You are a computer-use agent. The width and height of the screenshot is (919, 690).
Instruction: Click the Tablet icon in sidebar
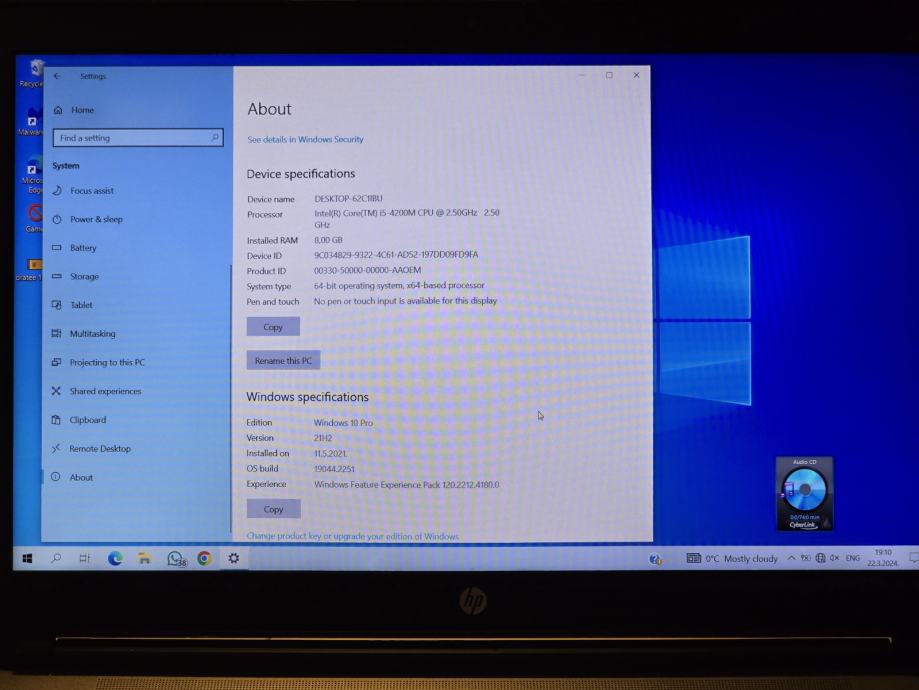56,304
